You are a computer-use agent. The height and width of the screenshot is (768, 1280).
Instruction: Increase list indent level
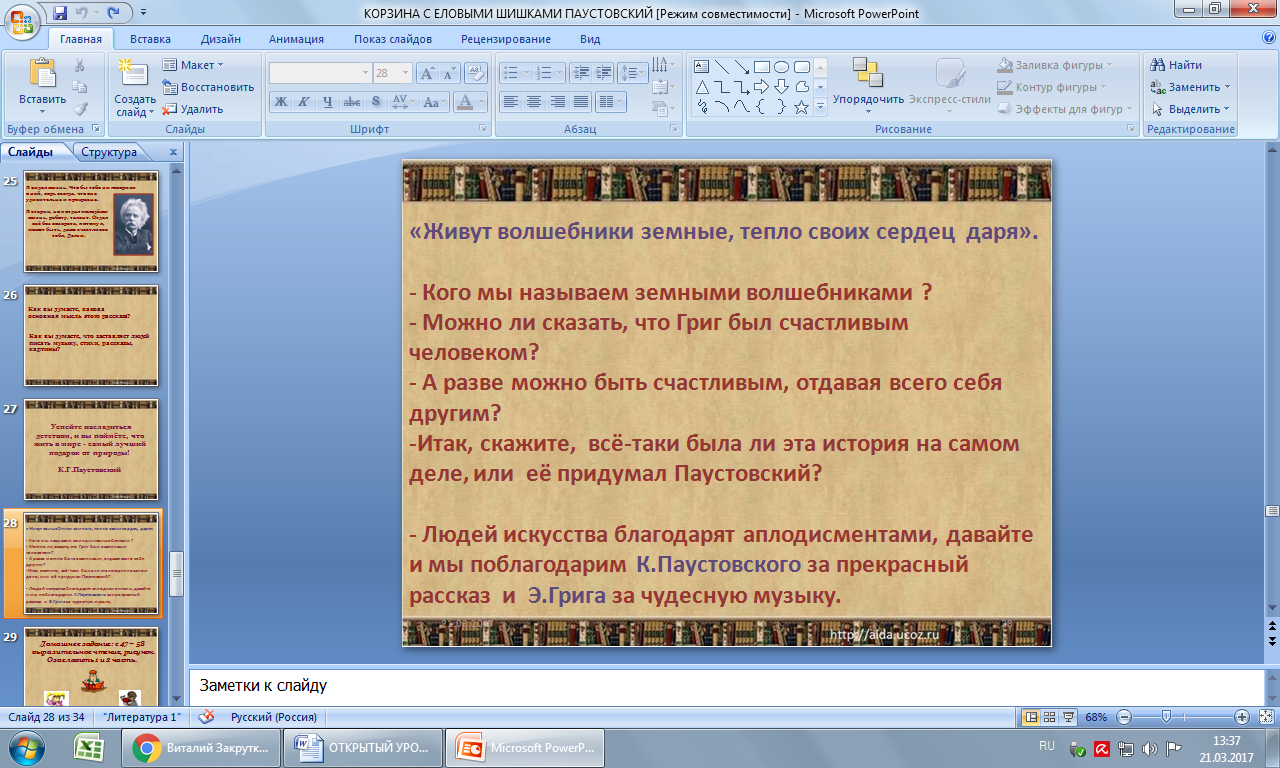603,73
